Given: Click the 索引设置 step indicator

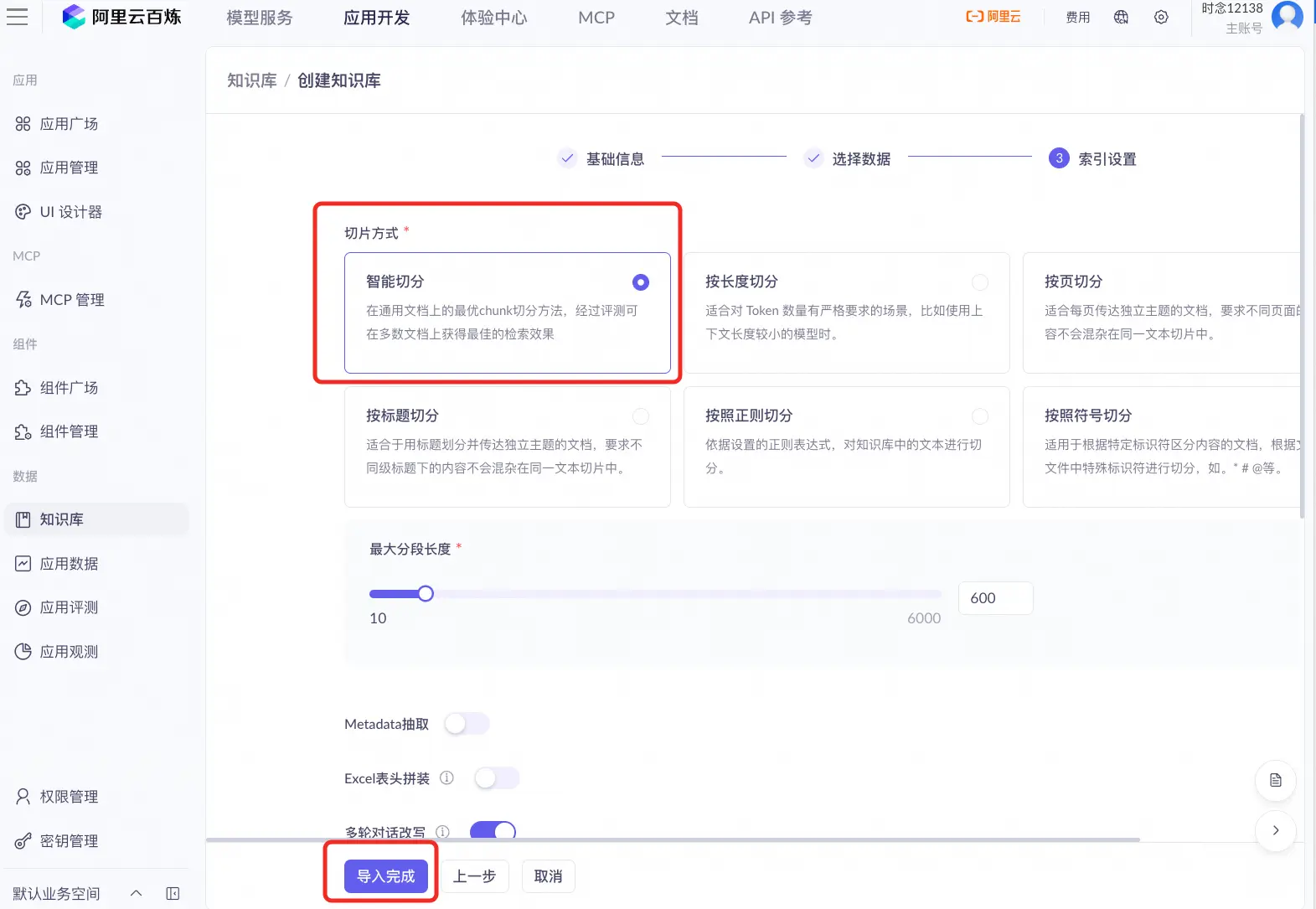Looking at the screenshot, I should [1093, 159].
